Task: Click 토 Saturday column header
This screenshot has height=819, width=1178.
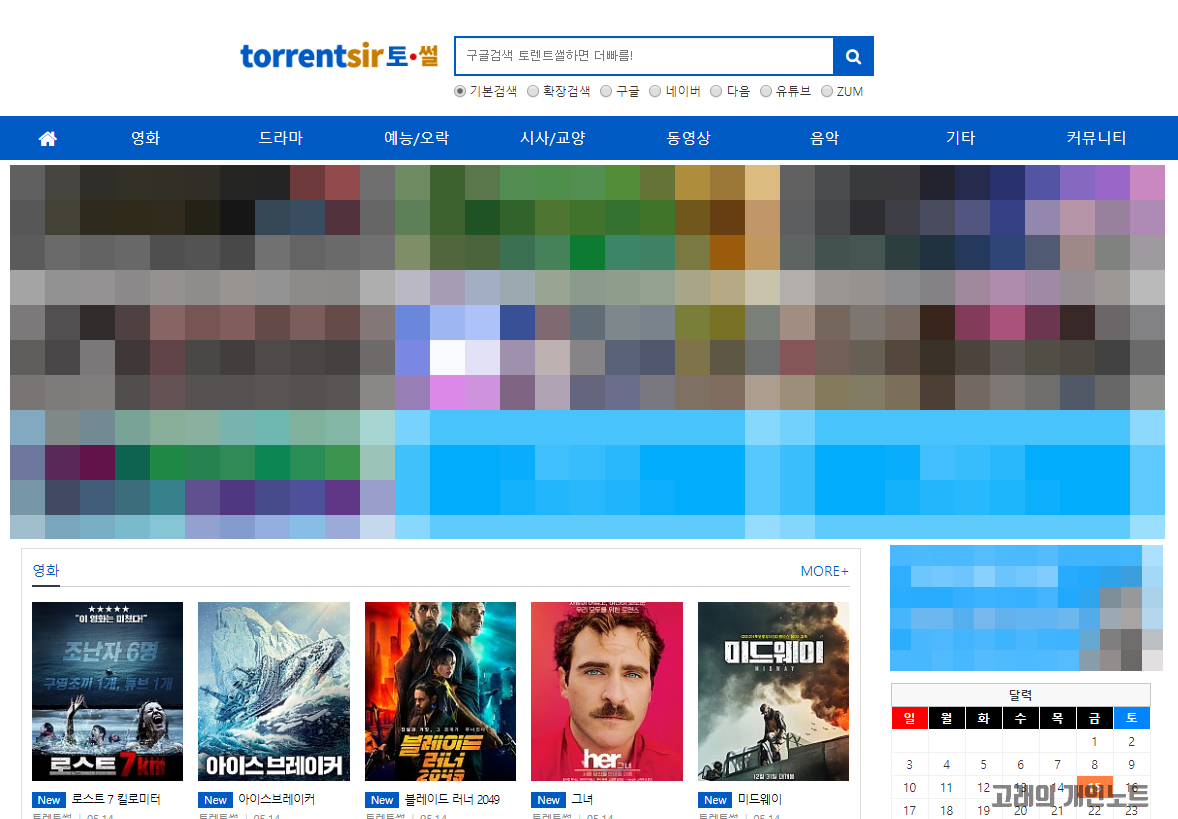Action: (1131, 718)
